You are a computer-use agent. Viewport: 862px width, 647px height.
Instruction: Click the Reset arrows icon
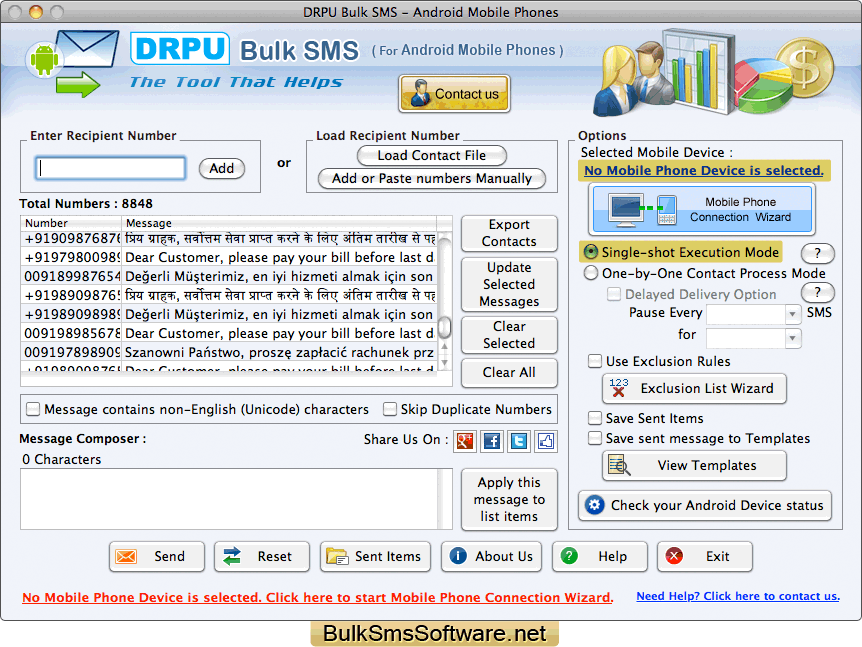pos(231,556)
